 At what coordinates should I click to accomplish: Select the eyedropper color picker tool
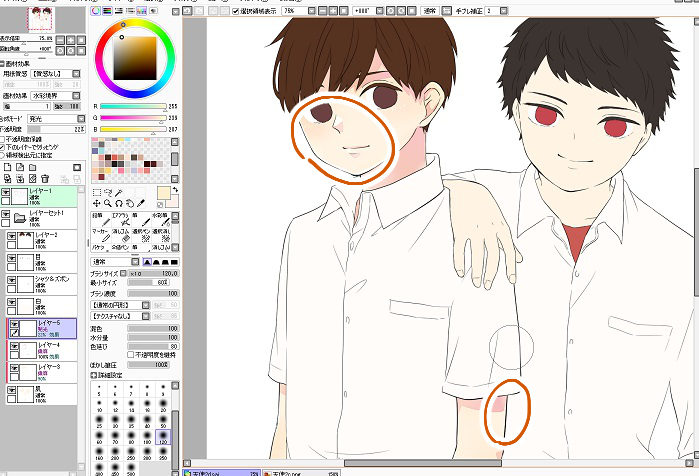(x=141, y=203)
